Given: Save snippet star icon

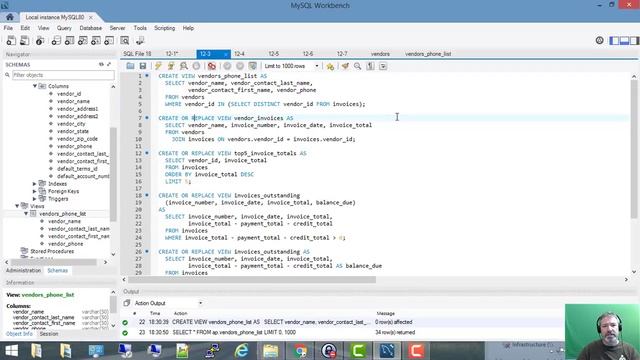Looking at the screenshot, I should 330,66.
